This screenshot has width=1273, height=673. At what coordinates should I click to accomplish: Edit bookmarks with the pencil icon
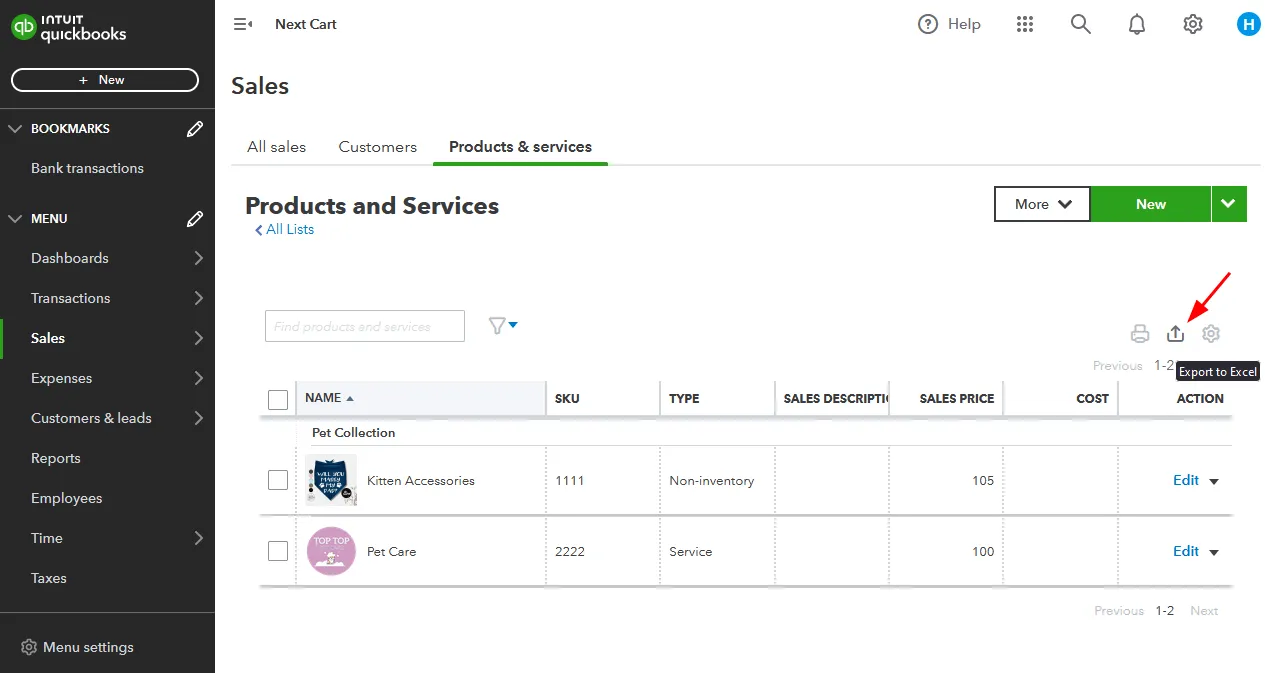pyautogui.click(x=195, y=129)
